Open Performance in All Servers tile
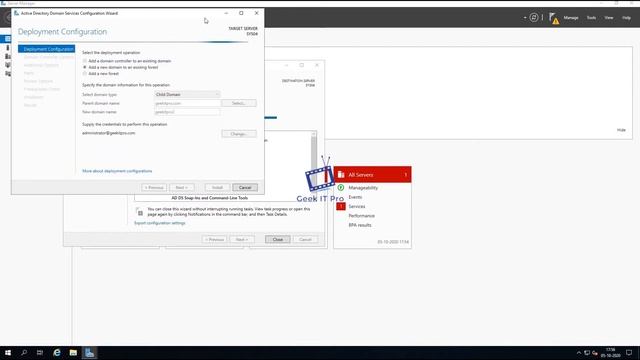 (x=361, y=216)
